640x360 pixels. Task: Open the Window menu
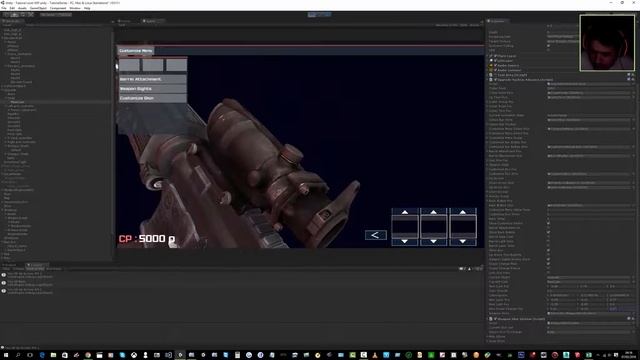point(75,8)
